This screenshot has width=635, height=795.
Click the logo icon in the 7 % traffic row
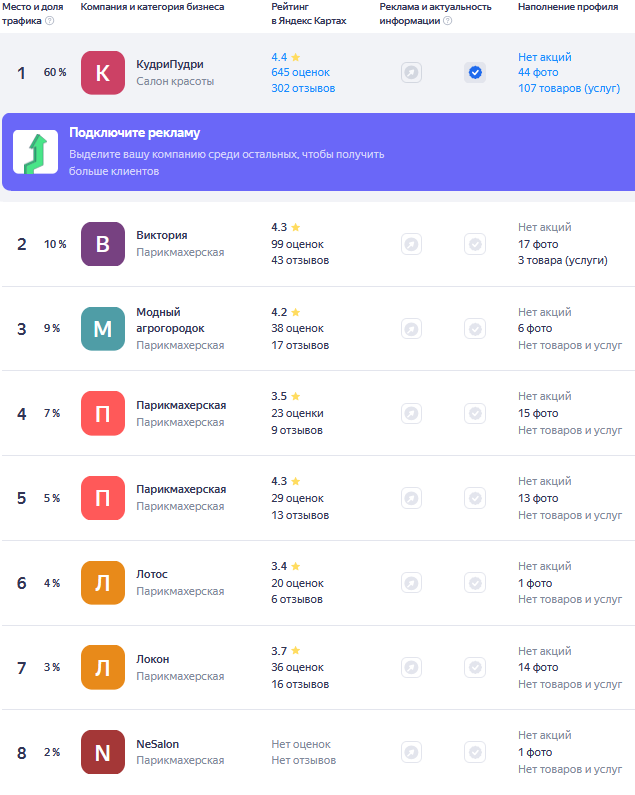103,413
